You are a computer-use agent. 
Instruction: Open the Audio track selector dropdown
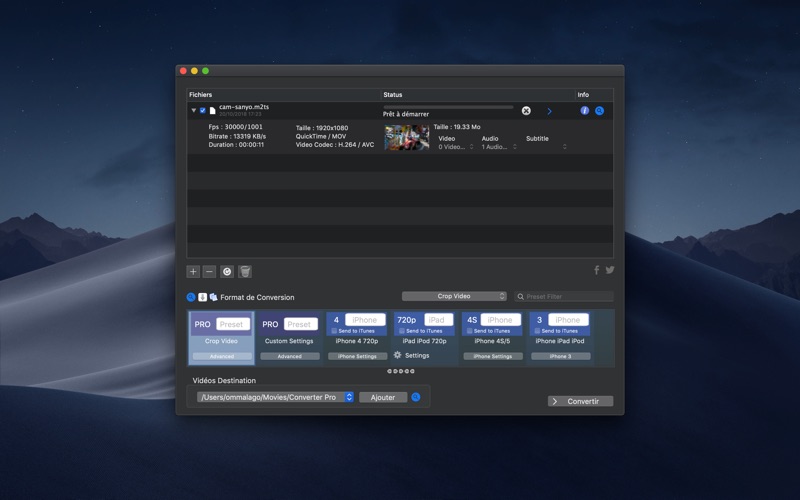tap(499, 147)
